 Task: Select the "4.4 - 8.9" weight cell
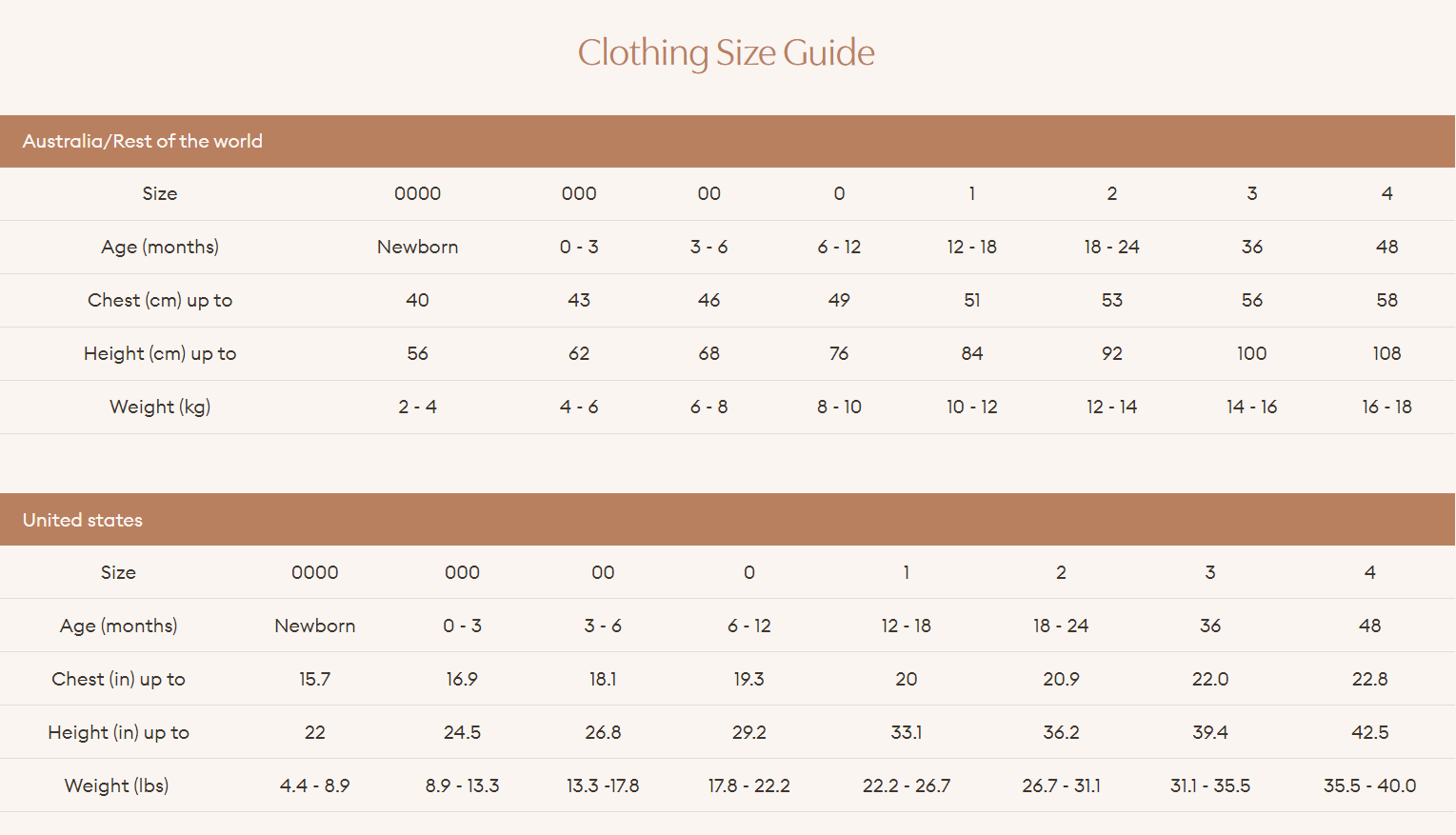coord(314,785)
